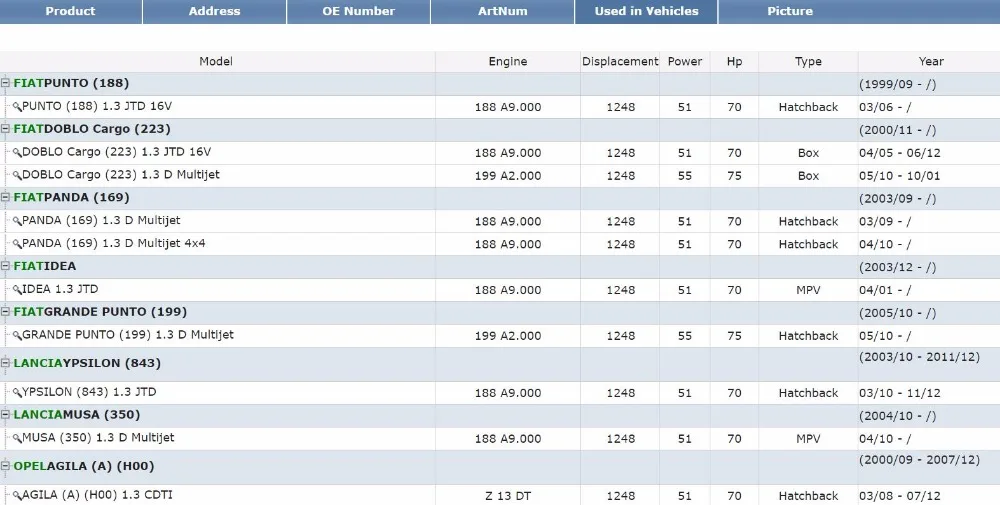Click Hp value 75 in GRANDE PUNTO row
1000x505 pixels.
(x=735, y=336)
